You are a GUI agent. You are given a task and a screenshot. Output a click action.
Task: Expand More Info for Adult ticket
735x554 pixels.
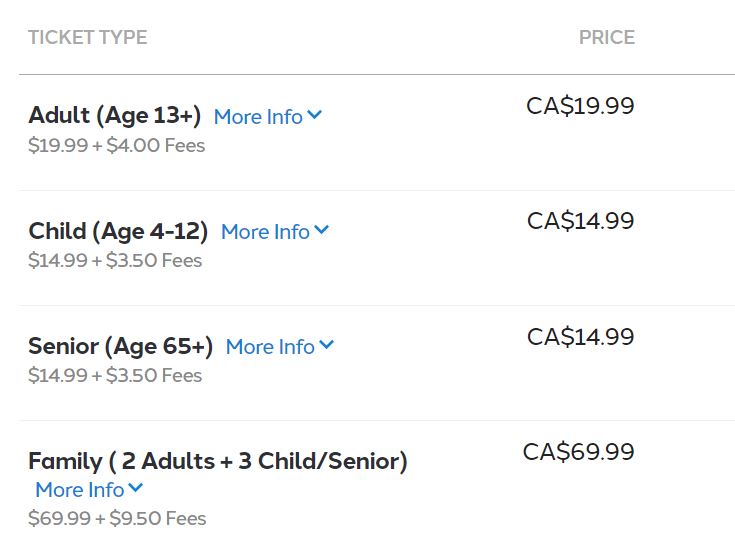(x=258, y=116)
